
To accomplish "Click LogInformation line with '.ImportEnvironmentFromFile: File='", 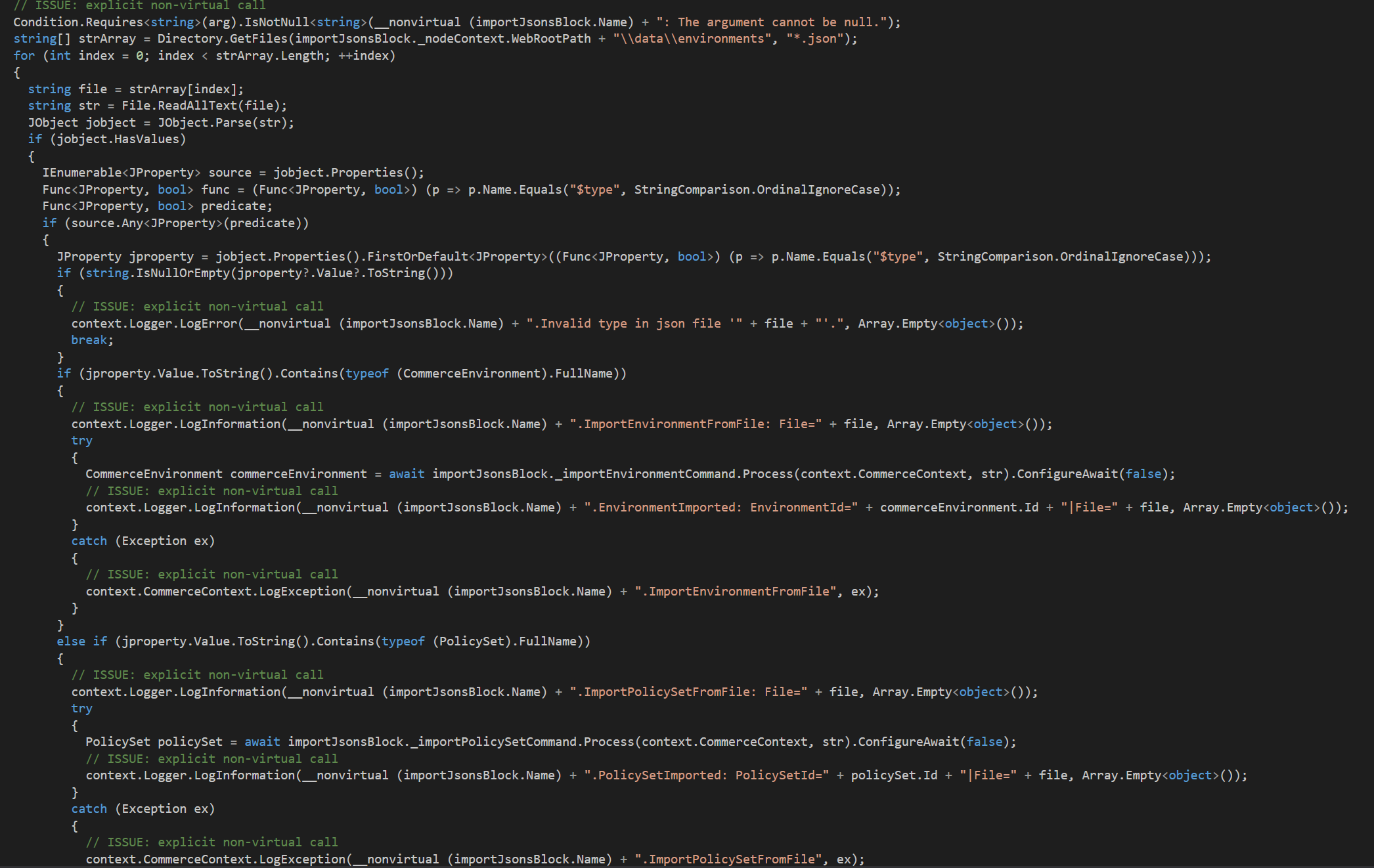I will point(562,424).
